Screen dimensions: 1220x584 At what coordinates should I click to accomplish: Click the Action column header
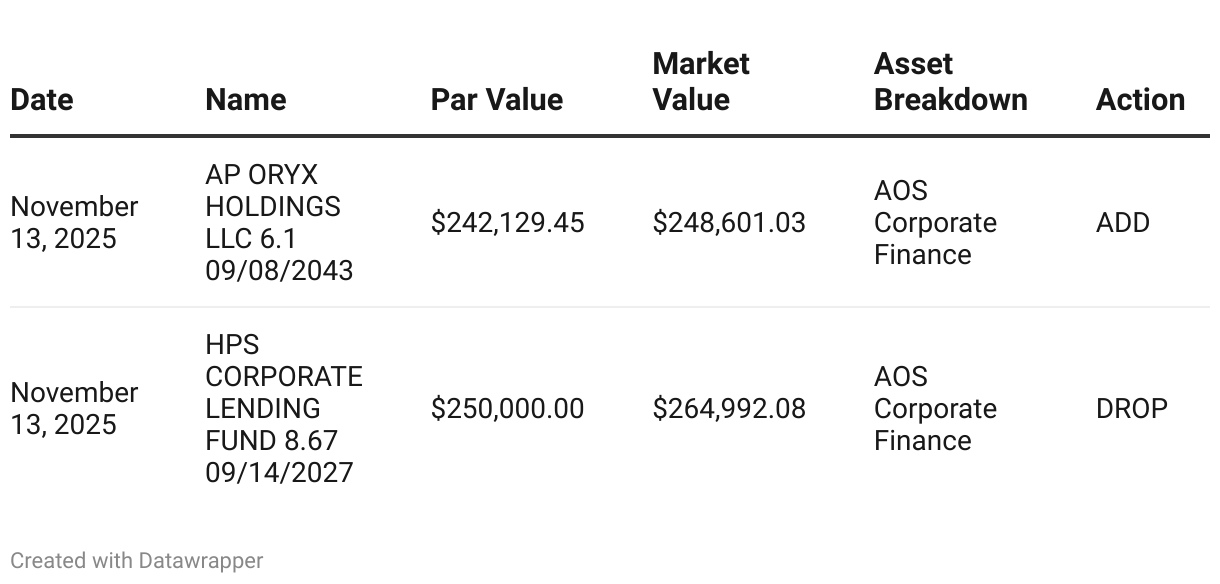pos(1141,100)
